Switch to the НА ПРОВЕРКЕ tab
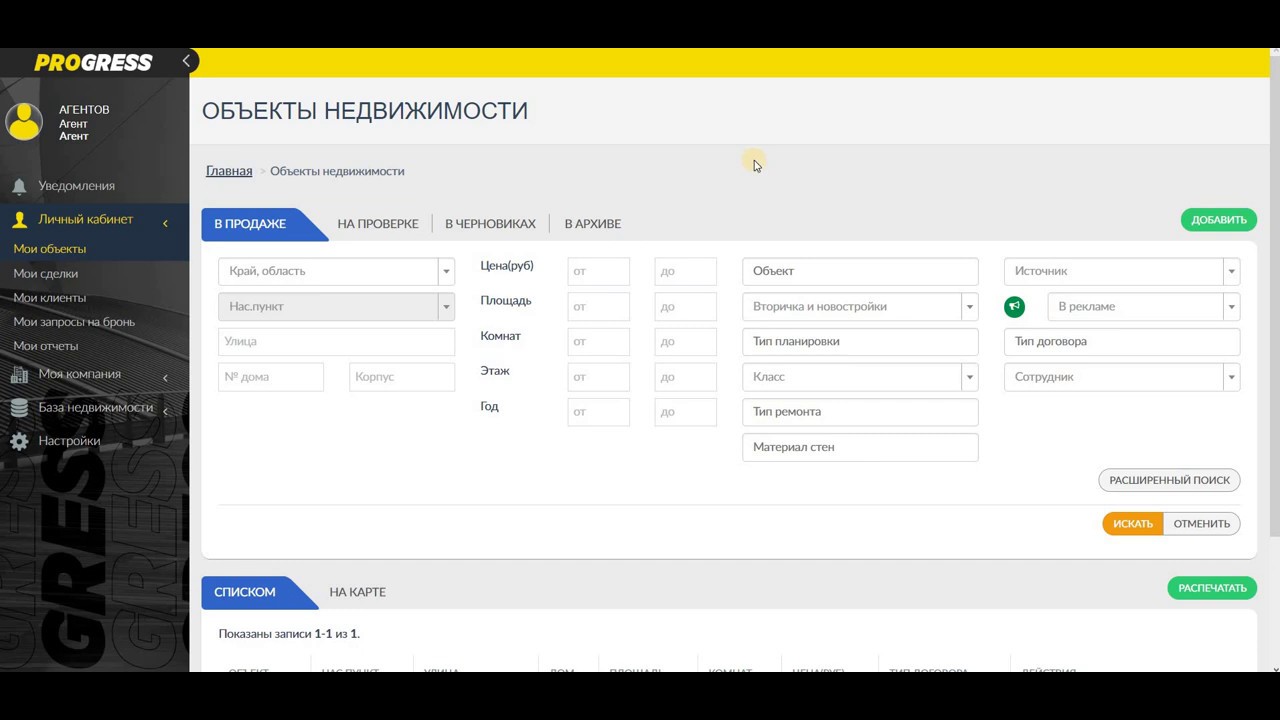1280x720 pixels. click(x=378, y=224)
